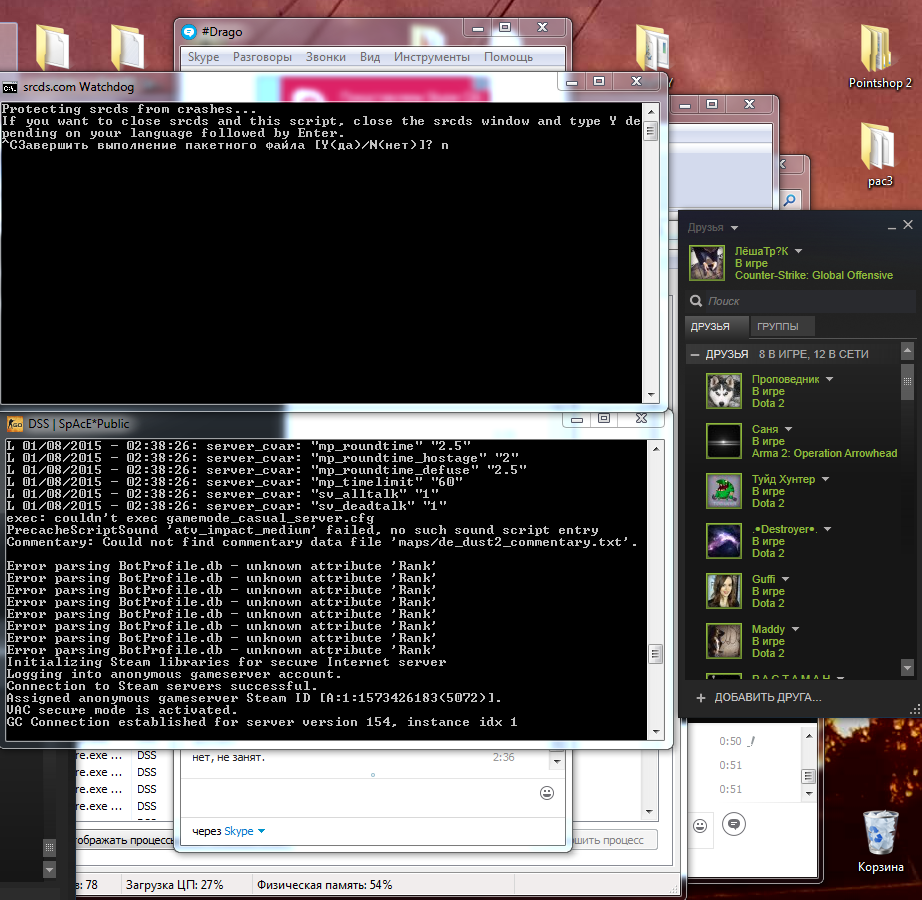Click DSS console scrollbar thumb
Viewport: 922px width, 900px height.
[656, 654]
